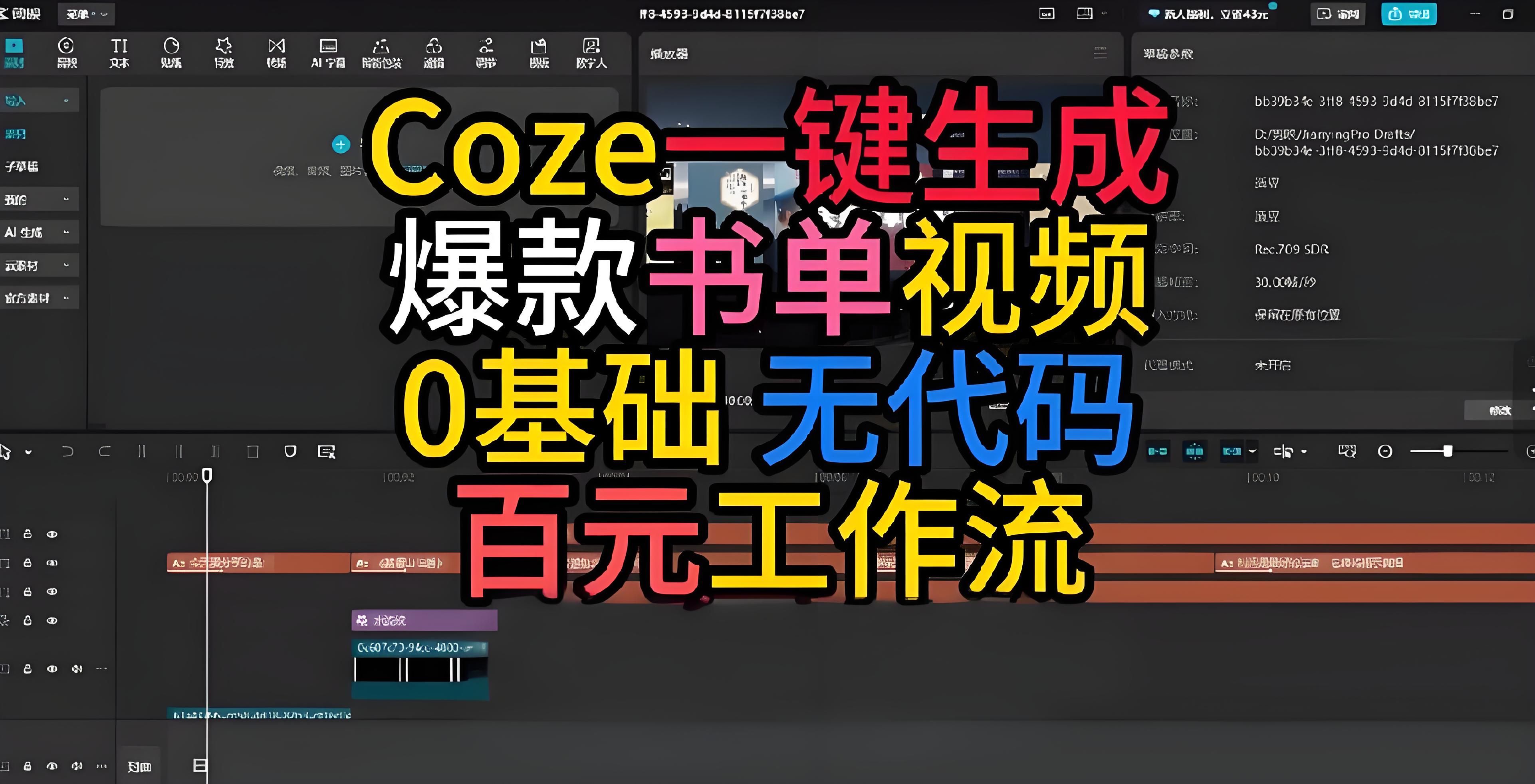The image size is (1535, 784).
Task: Click the layout icon in the title bar
Action: 1085,13
